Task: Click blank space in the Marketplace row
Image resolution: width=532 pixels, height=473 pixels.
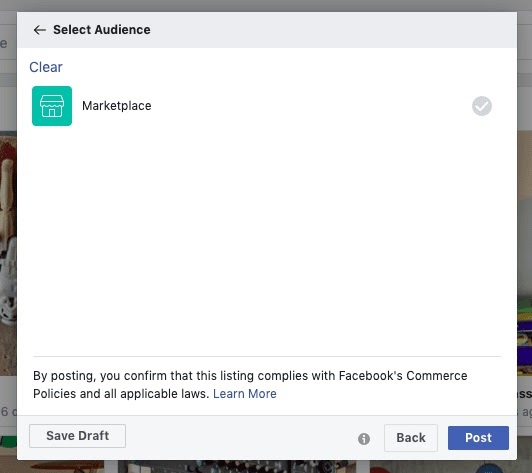Action: click(305, 106)
